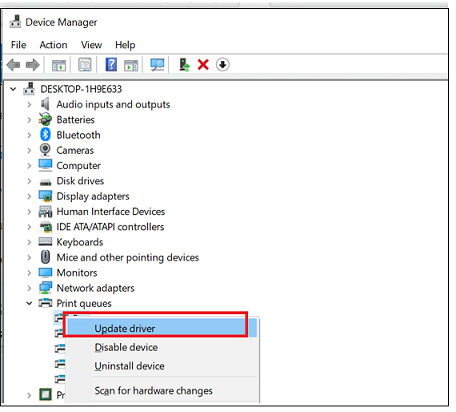Expand the Audio inputs and outputs node
Viewport: 456px width, 412px height.
29,104
